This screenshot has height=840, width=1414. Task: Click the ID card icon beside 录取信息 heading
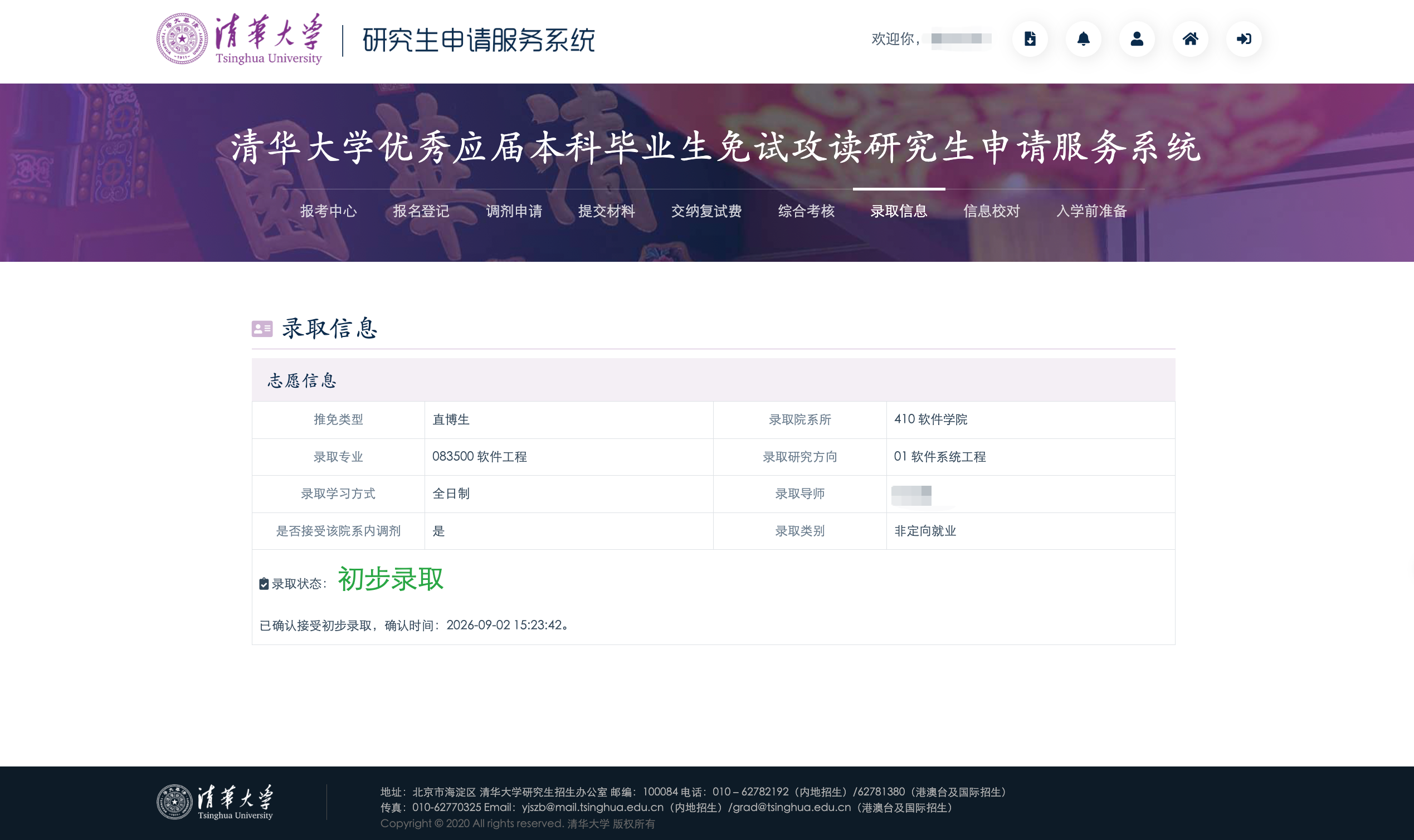coord(262,329)
